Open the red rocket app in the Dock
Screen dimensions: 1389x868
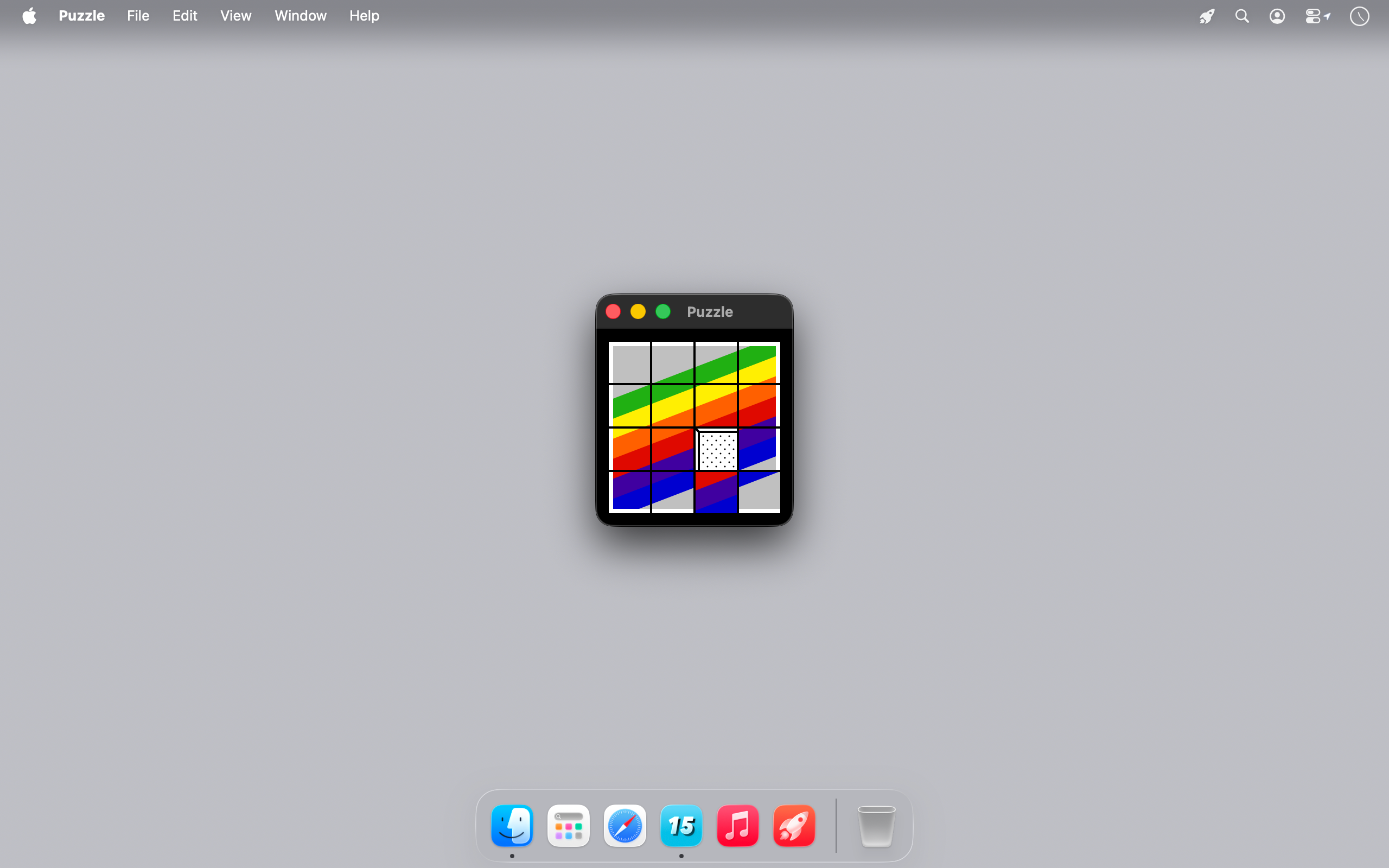794,826
